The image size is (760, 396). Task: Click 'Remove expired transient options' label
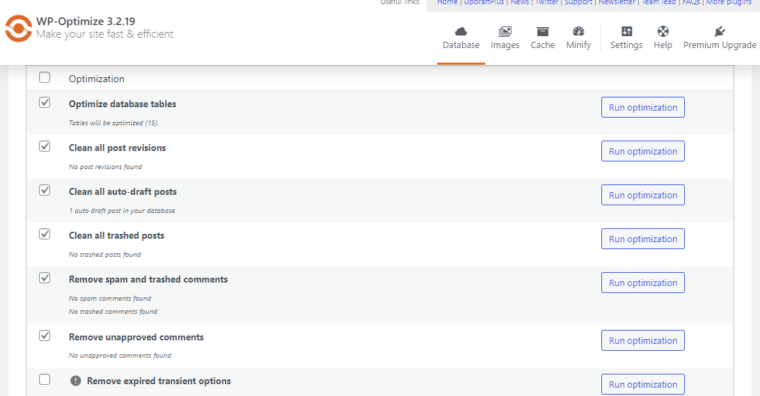point(159,381)
